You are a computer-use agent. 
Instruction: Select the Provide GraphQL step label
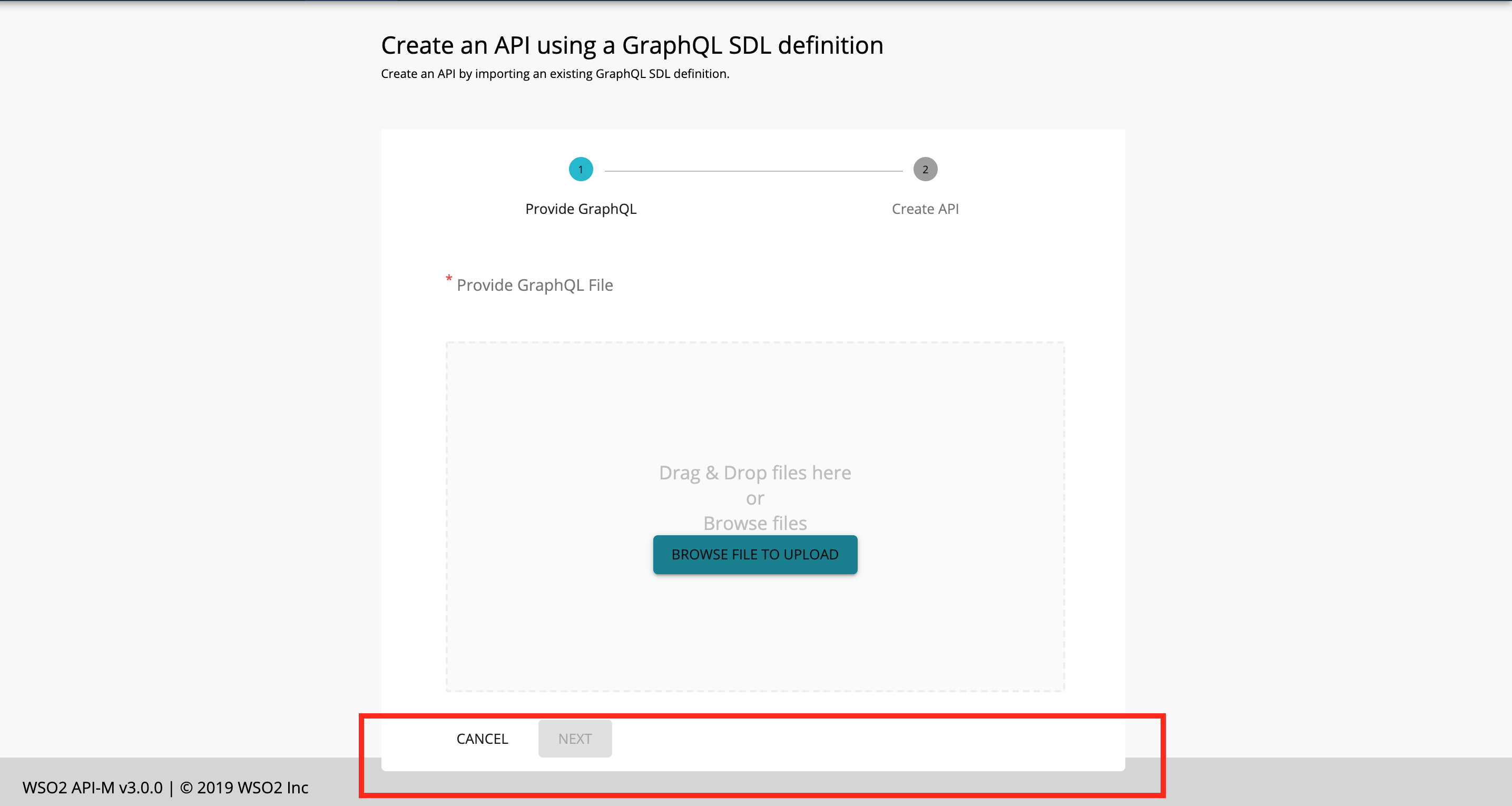click(x=581, y=209)
